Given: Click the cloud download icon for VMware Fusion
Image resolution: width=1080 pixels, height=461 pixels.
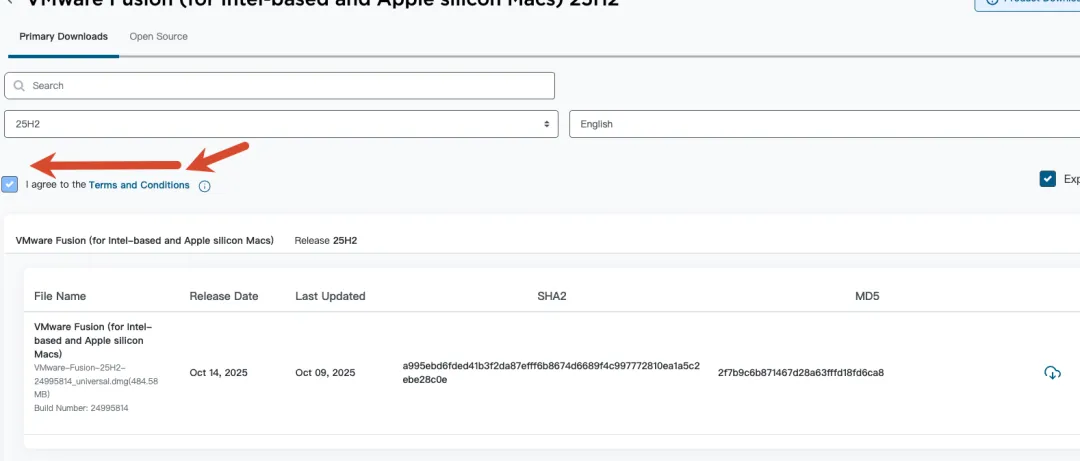Looking at the screenshot, I should [x=1052, y=373].
